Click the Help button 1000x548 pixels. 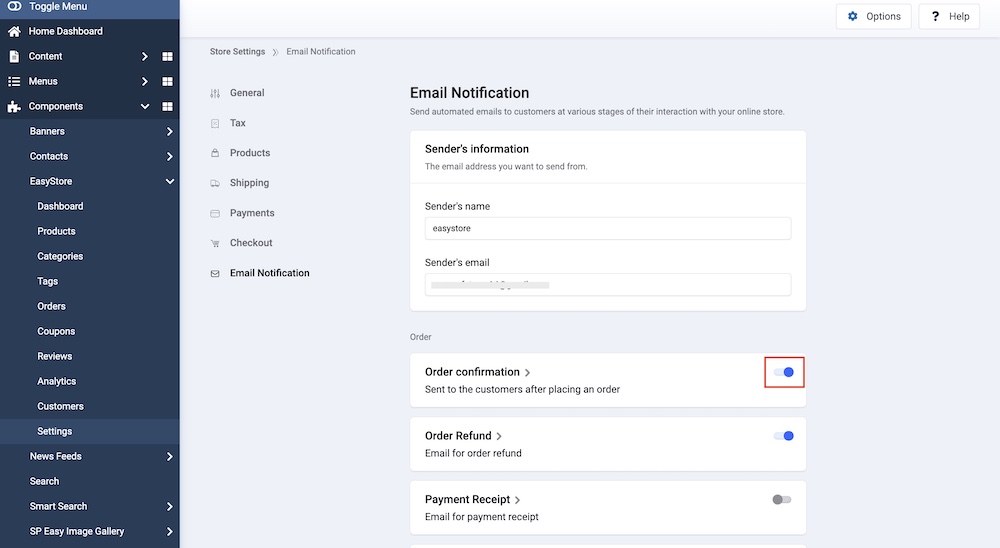point(949,16)
